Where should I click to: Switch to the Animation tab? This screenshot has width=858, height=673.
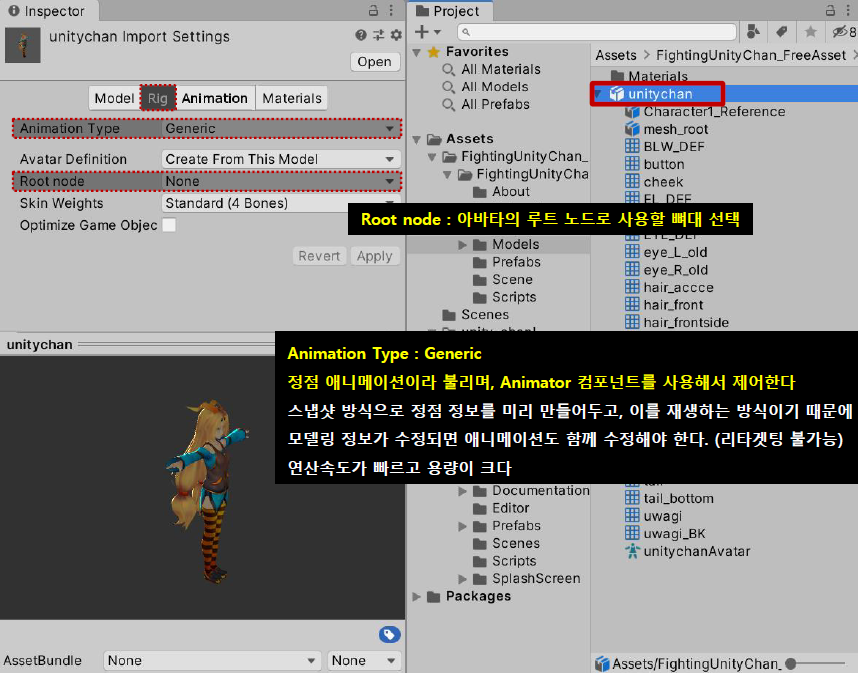coord(214,98)
